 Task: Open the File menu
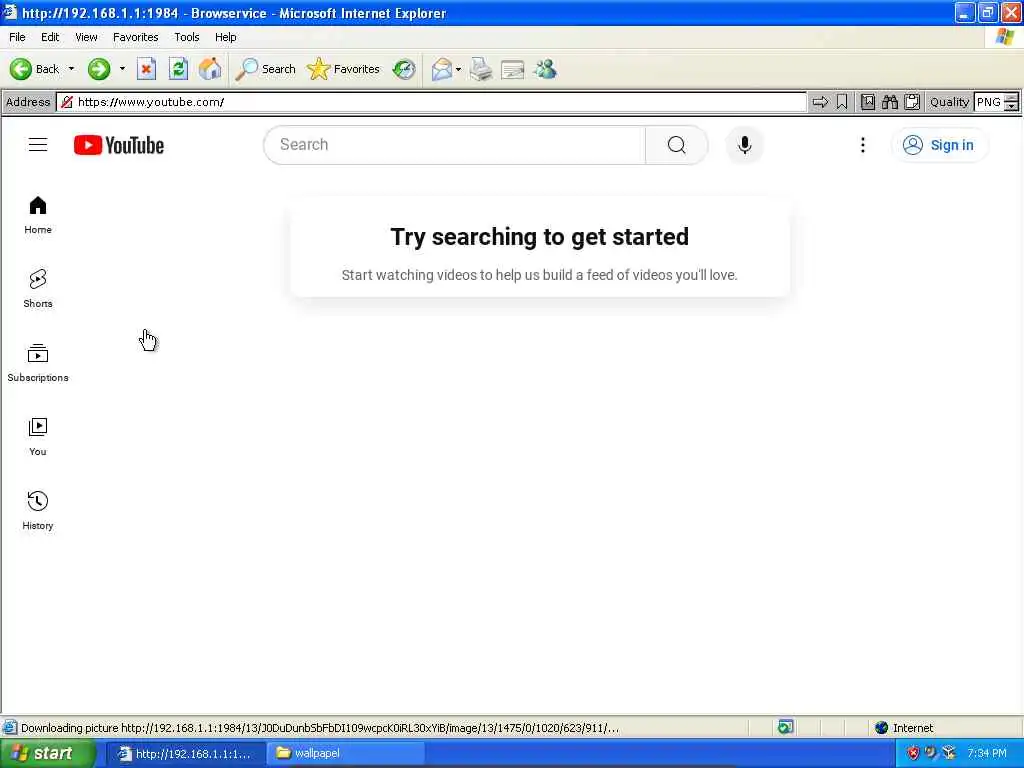pyautogui.click(x=18, y=37)
